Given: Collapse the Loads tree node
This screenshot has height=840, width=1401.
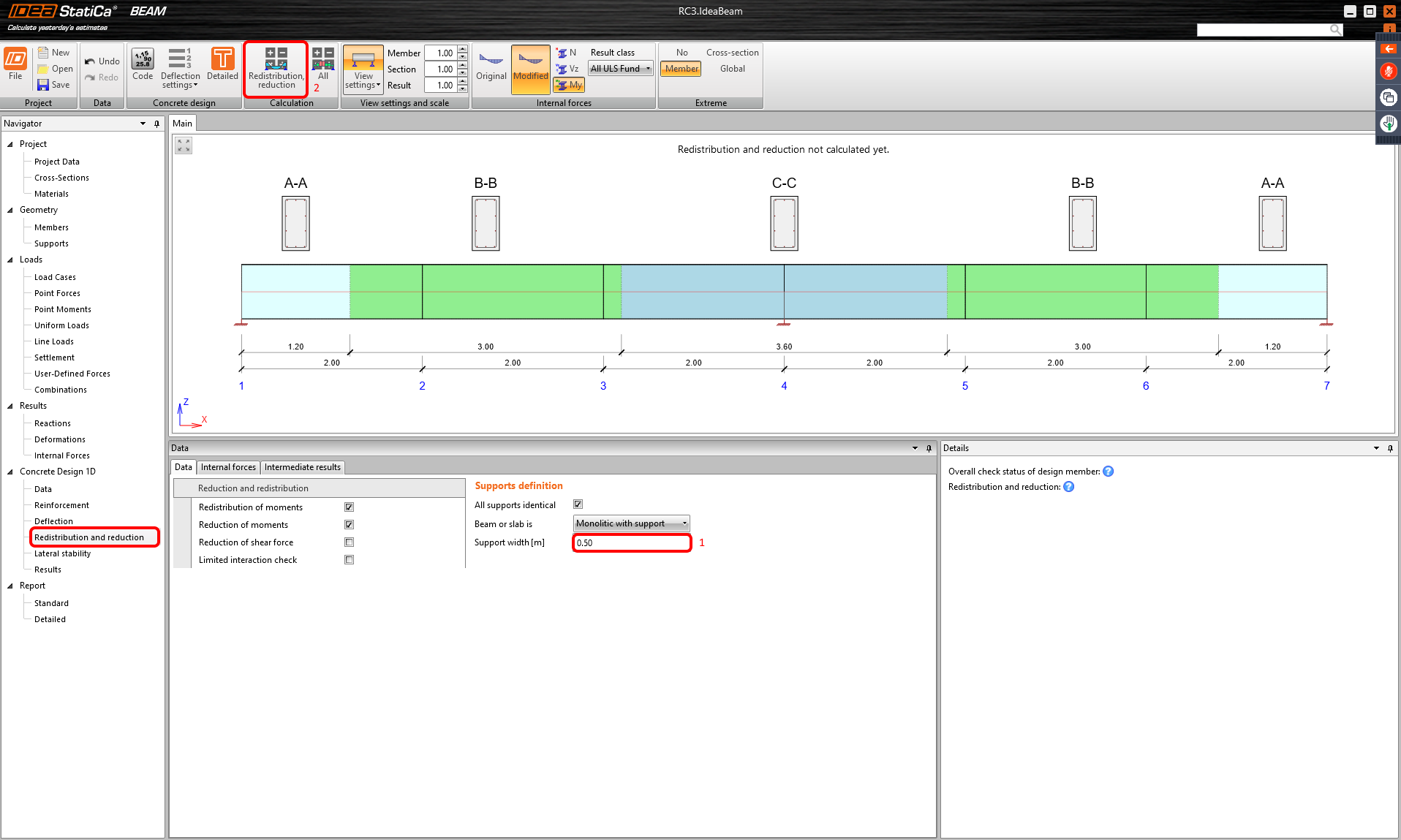Looking at the screenshot, I should (x=10, y=260).
